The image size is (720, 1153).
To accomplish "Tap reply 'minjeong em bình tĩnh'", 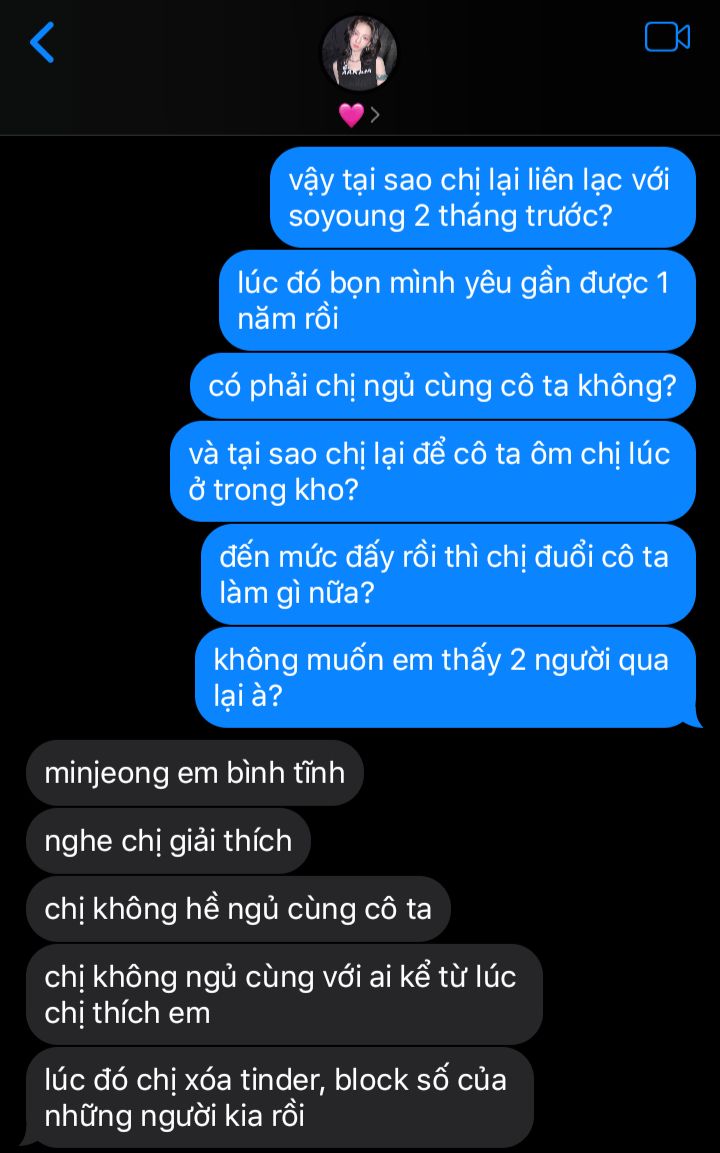I will point(194,773).
